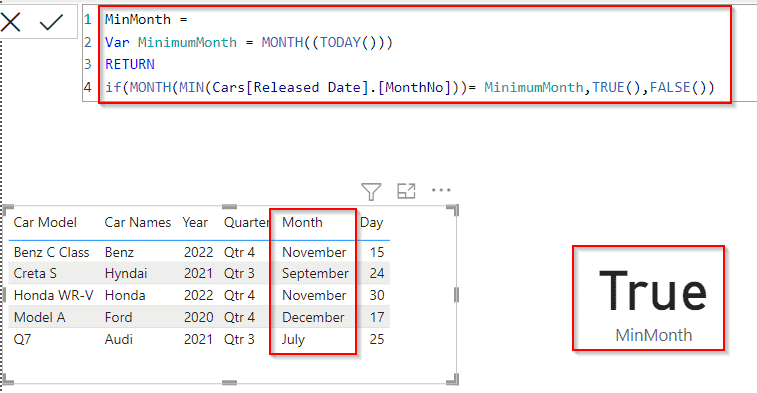The image size is (757, 393).
Task: Cancel the formula with the X icon
Action: tap(10, 22)
